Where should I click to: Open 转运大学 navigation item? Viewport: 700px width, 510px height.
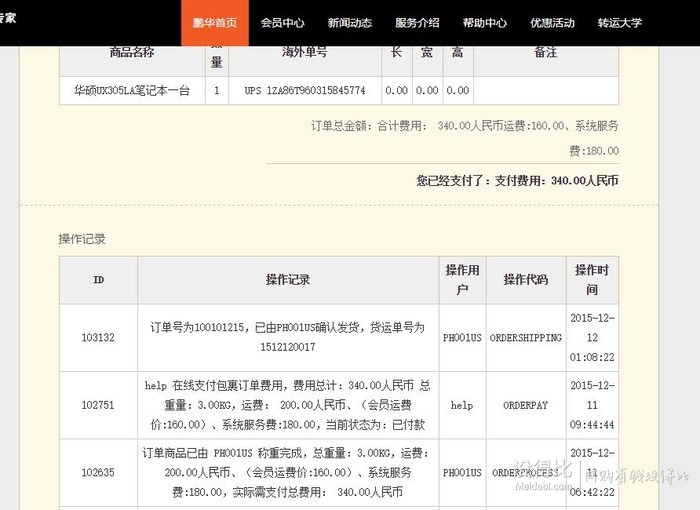pyautogui.click(x=620, y=23)
